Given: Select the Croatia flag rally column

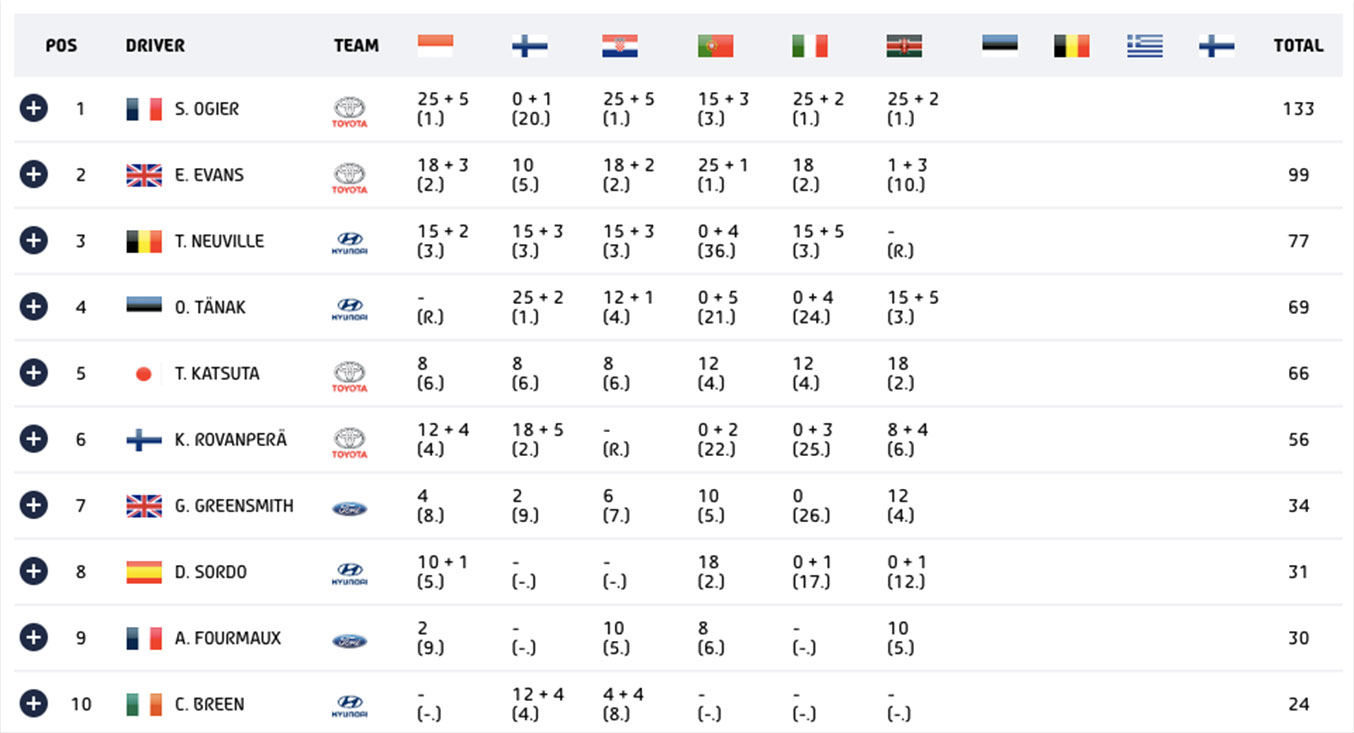Looking at the screenshot, I should tap(620, 45).
